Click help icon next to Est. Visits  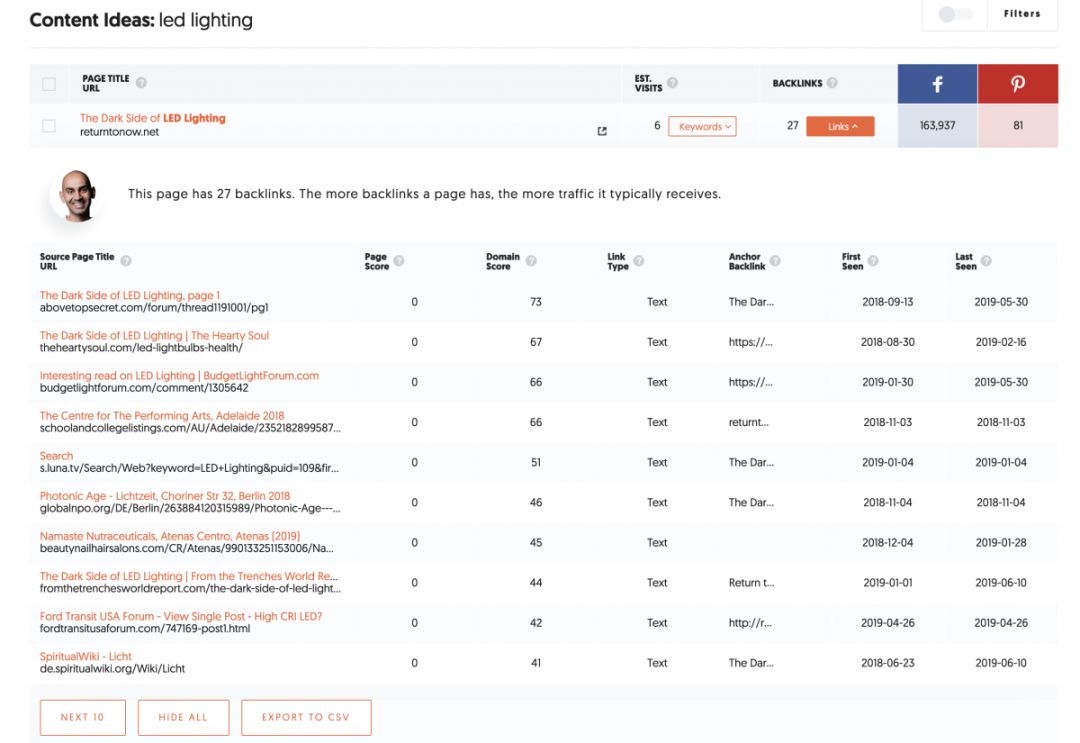click(x=672, y=83)
